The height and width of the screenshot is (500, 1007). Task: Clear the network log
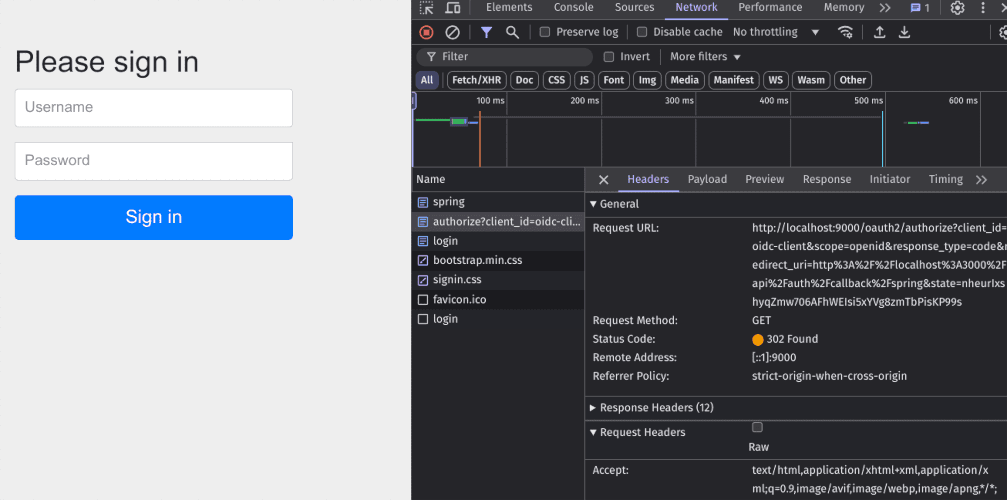click(453, 32)
